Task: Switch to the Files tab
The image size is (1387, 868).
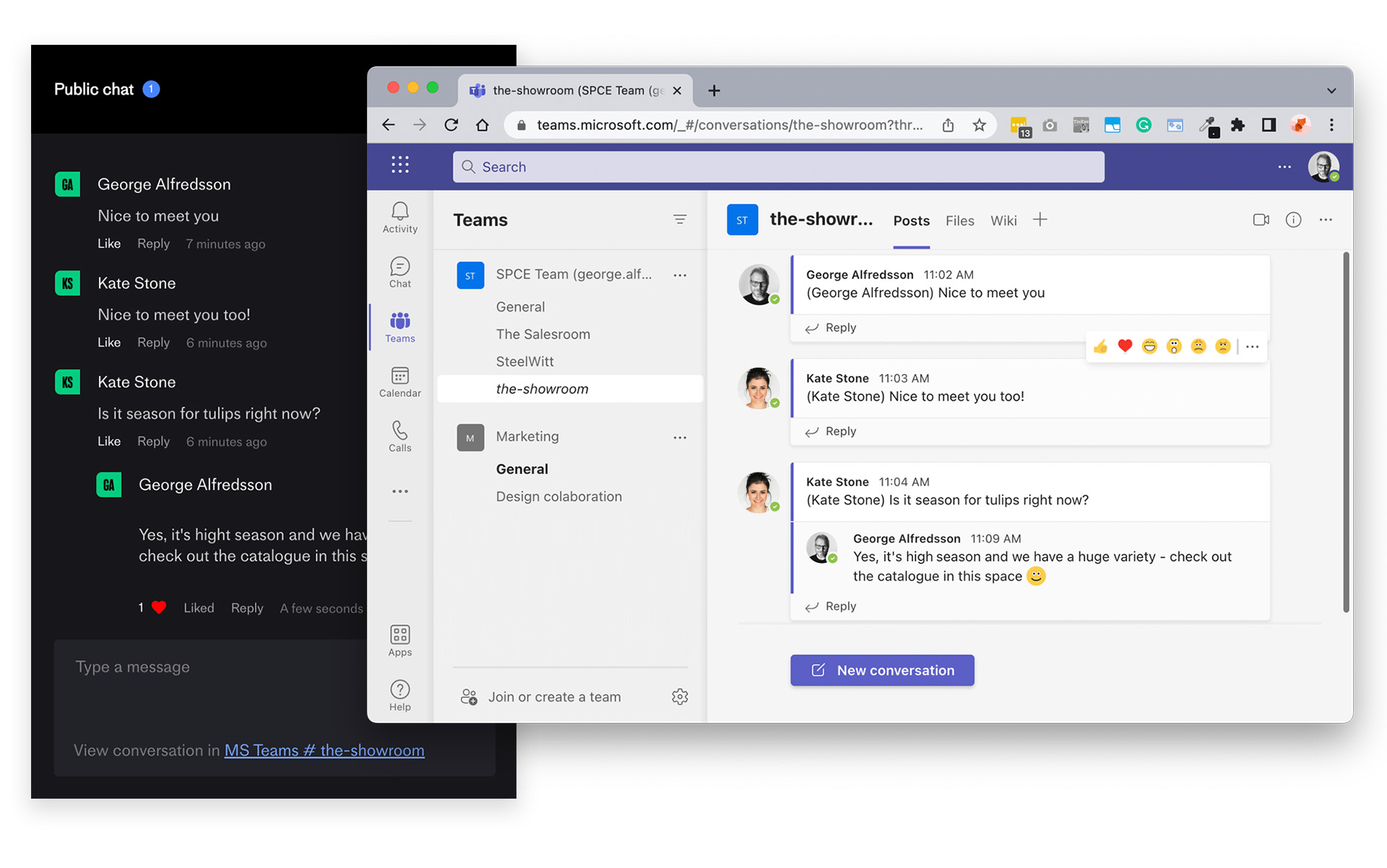Action: coord(959,221)
